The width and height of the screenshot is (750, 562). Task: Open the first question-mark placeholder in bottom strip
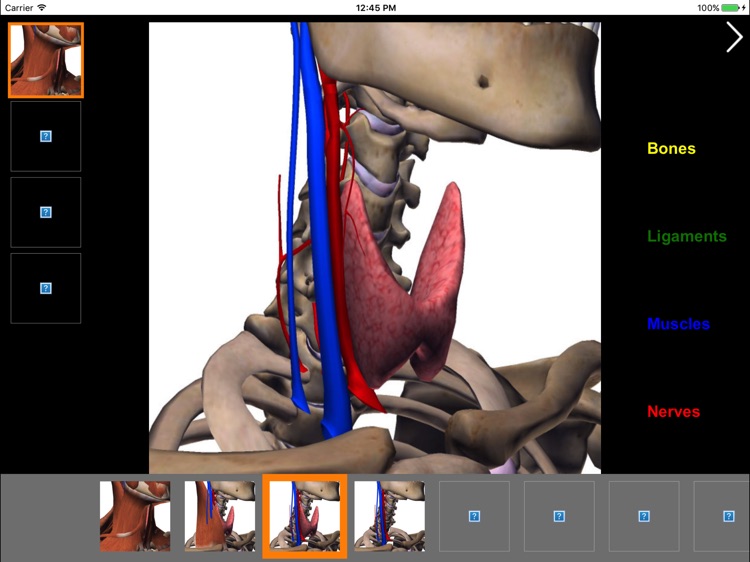474,516
